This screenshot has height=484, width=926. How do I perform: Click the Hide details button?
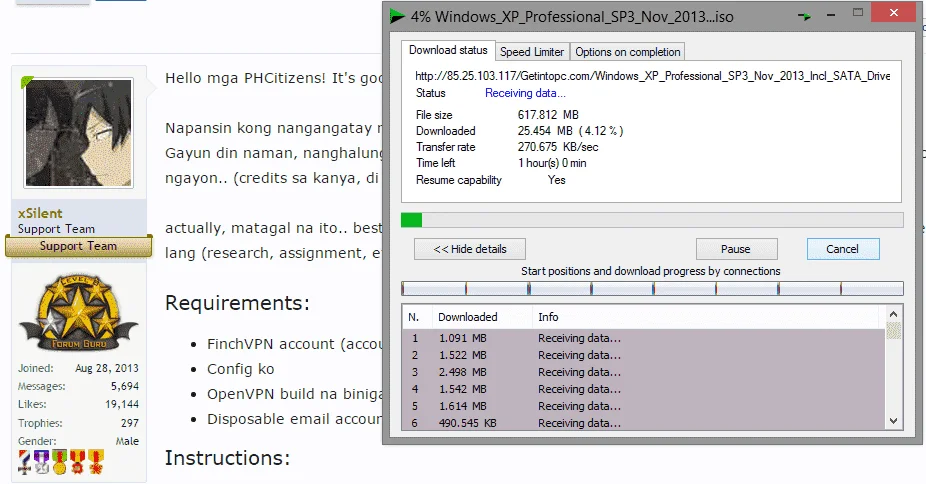tap(469, 249)
